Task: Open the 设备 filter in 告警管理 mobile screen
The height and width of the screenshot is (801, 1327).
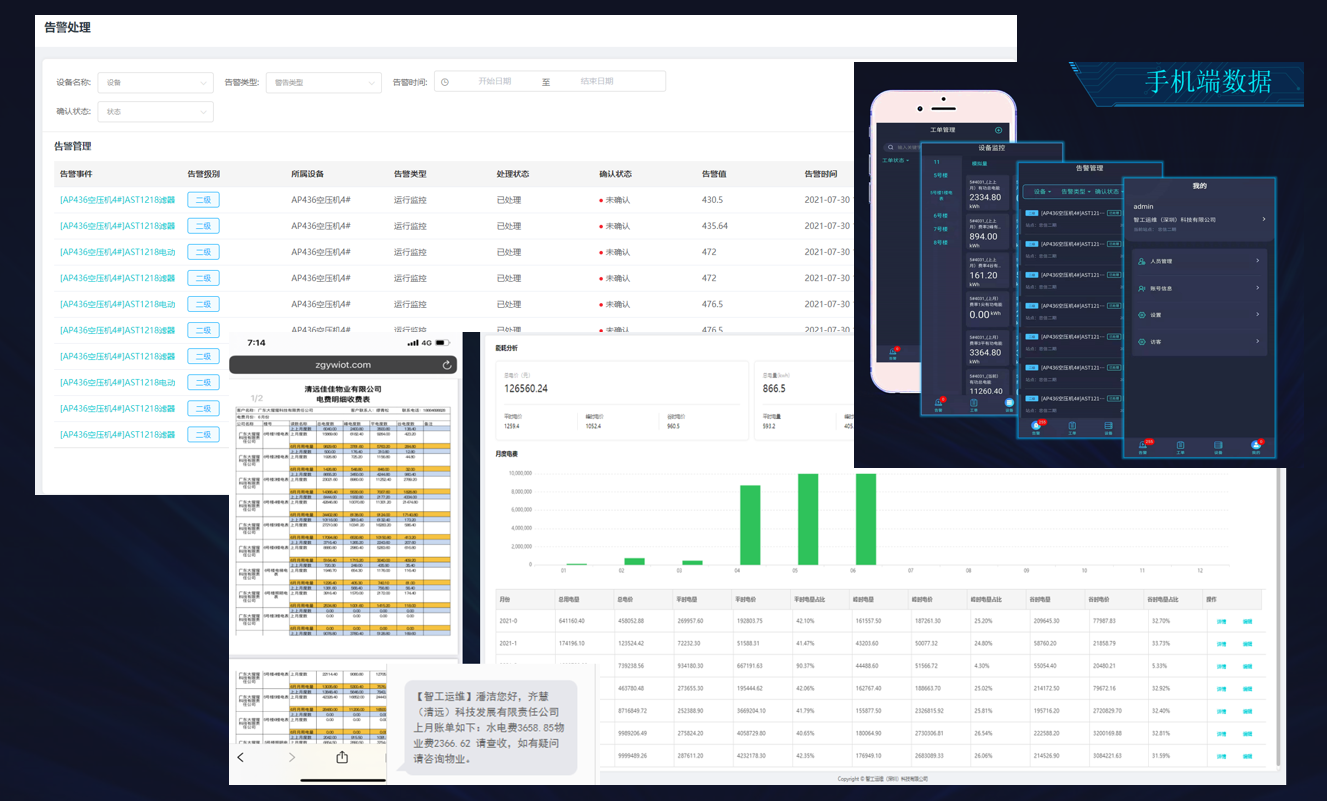Action: coord(1042,191)
